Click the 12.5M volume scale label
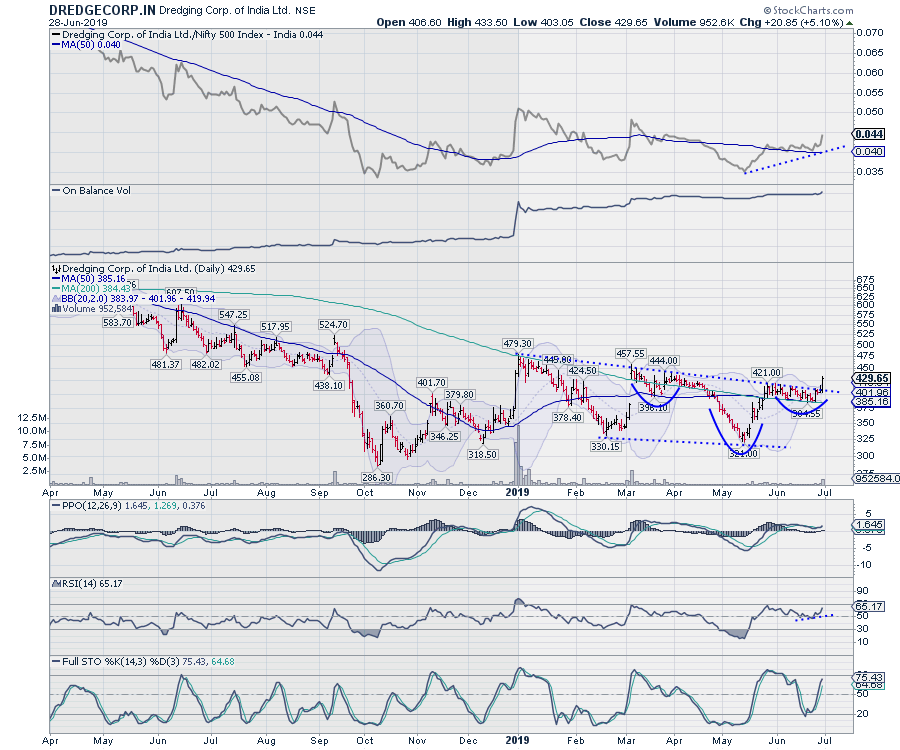This screenshot has height=750, width=900. [33, 417]
